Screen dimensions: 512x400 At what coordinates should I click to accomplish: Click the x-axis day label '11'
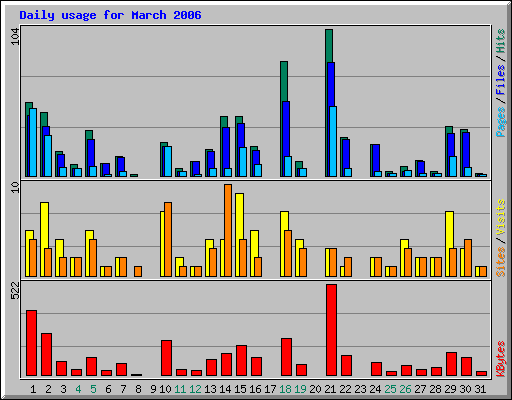pyautogui.click(x=180, y=389)
